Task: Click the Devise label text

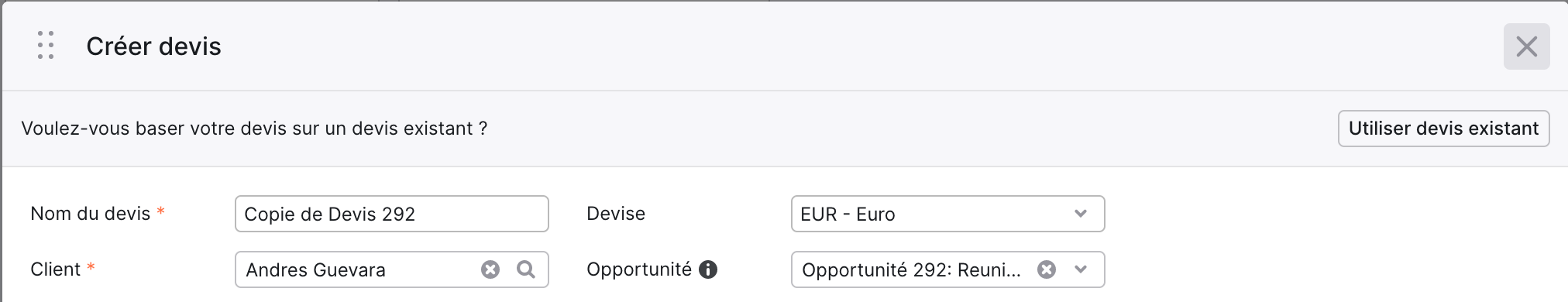Action: click(616, 214)
